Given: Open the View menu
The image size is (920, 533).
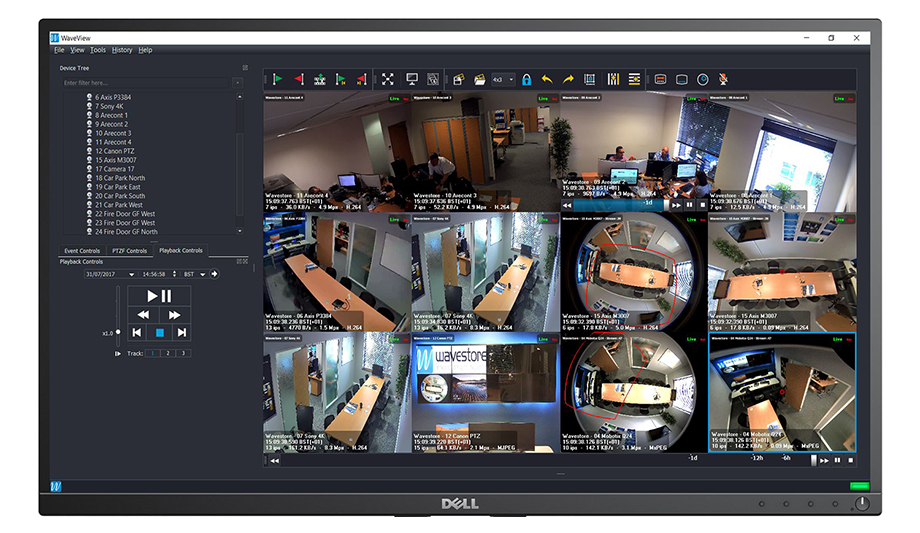Looking at the screenshot, I should coord(77,50).
